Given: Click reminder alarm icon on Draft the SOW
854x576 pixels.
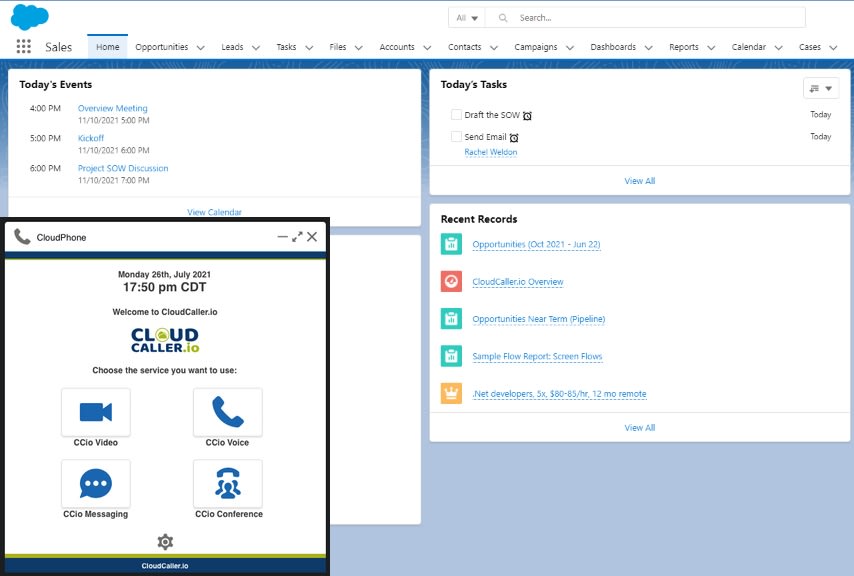Looking at the screenshot, I should (527, 116).
